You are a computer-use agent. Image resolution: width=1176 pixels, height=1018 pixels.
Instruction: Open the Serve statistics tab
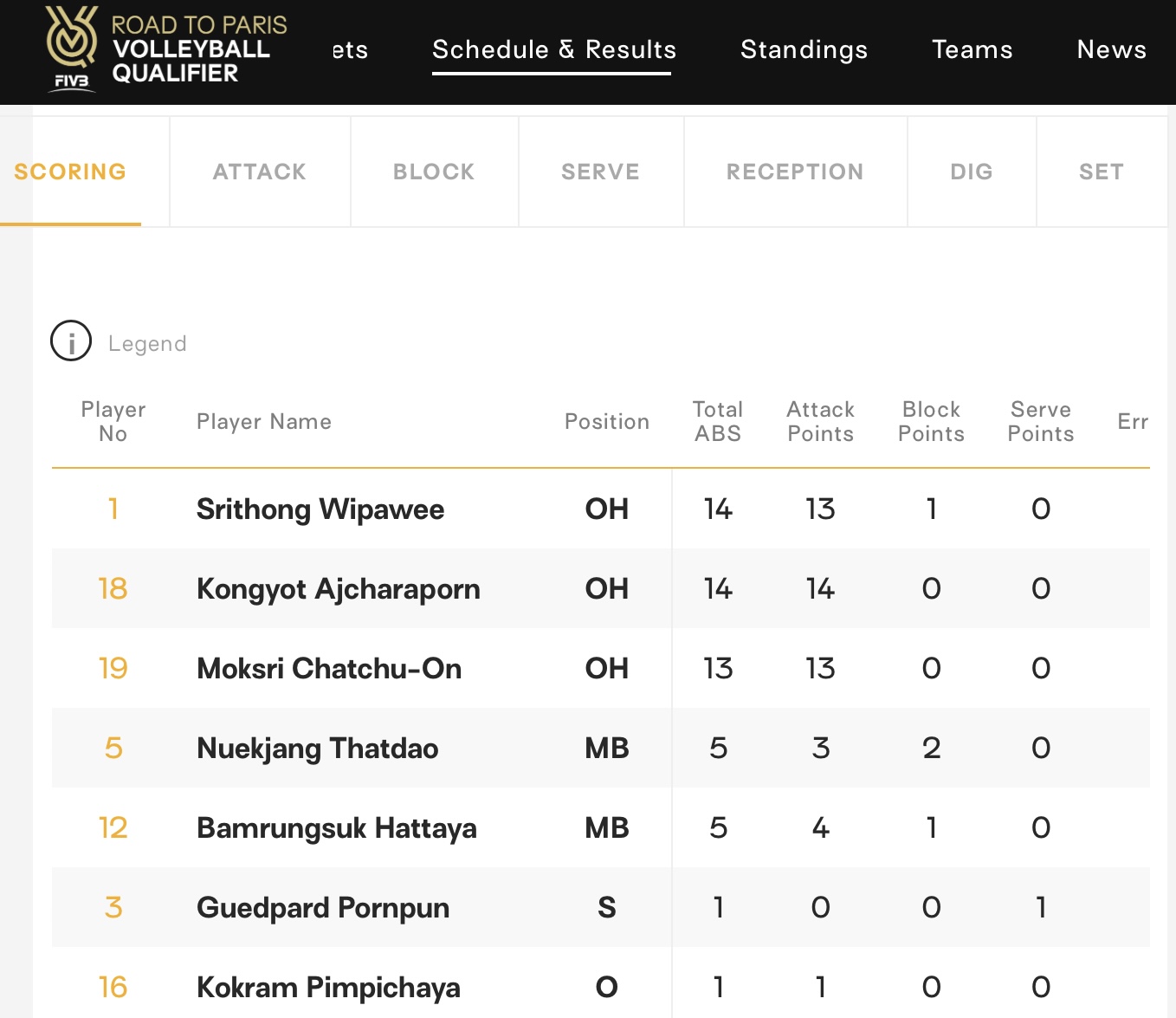tap(600, 172)
